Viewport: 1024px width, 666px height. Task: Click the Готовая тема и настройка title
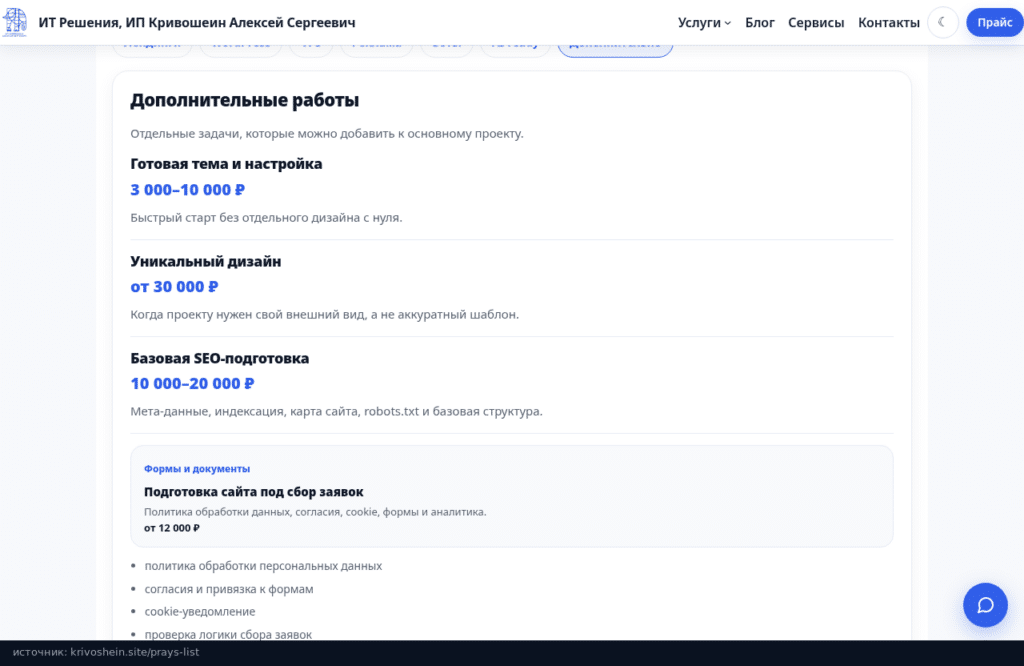pyautogui.click(x=226, y=164)
